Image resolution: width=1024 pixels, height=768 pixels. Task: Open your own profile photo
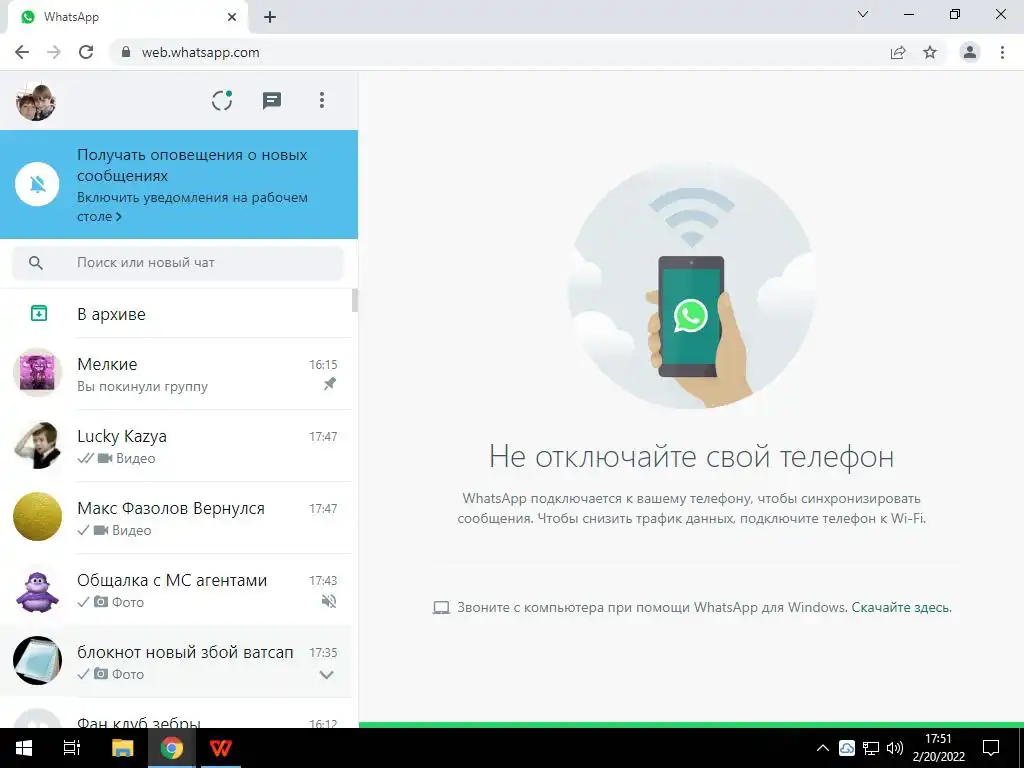(x=35, y=102)
